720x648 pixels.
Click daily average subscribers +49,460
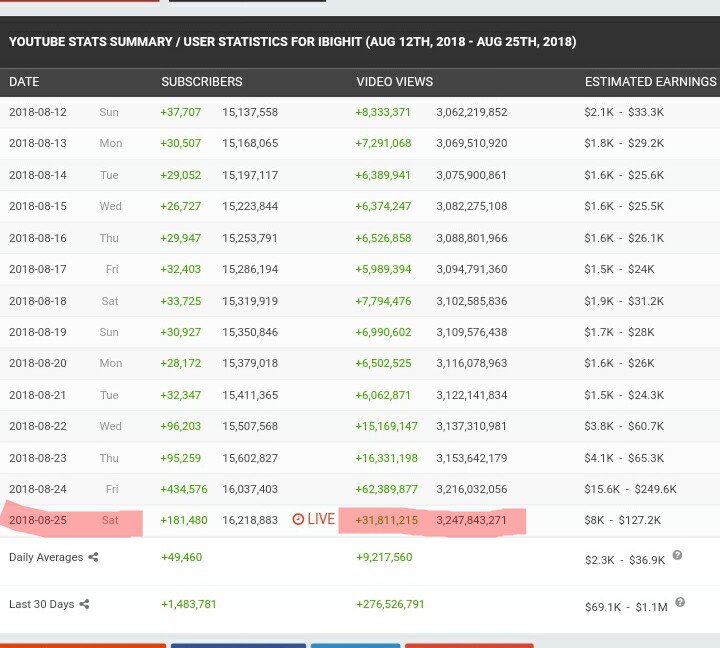[x=181, y=557]
